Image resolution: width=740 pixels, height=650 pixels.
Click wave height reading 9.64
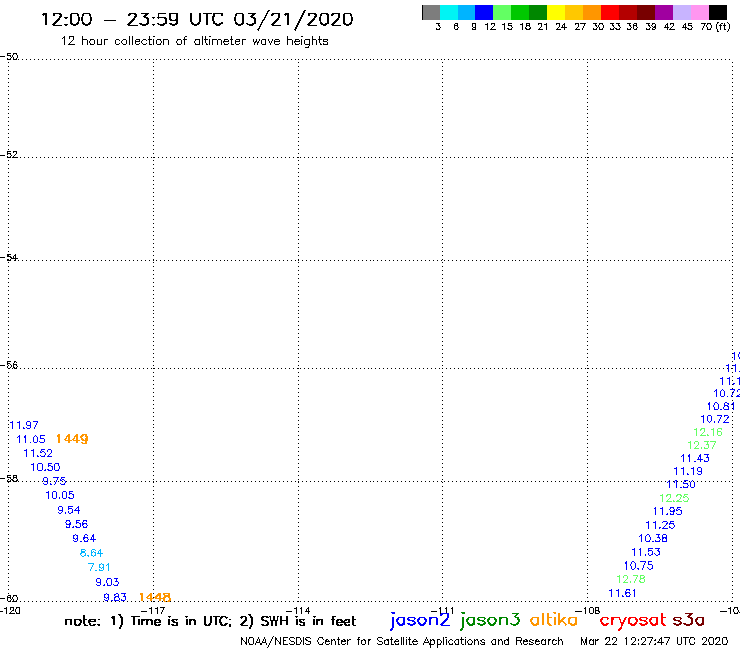[x=84, y=539]
